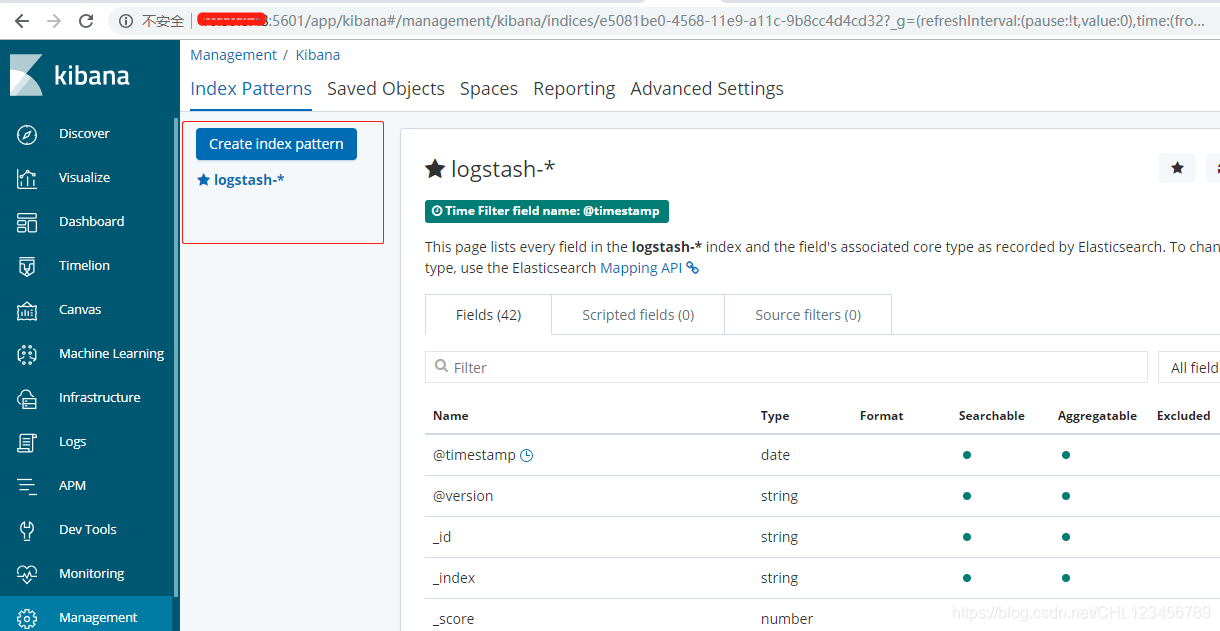Image resolution: width=1220 pixels, height=631 pixels.
Task: Click Kibana breadcrumb link
Action: click(318, 55)
